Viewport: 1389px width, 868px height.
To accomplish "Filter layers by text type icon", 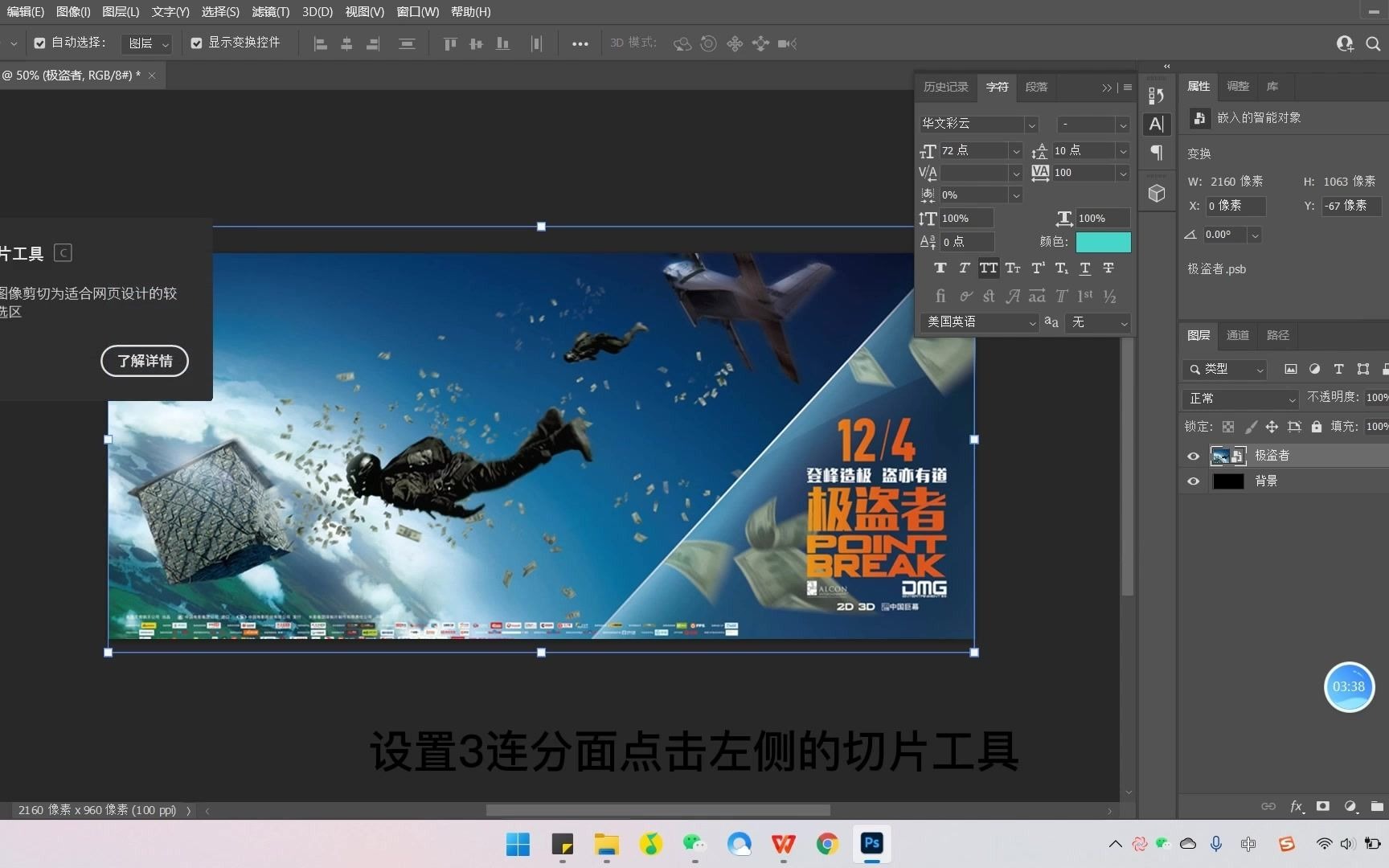I will (x=1338, y=369).
